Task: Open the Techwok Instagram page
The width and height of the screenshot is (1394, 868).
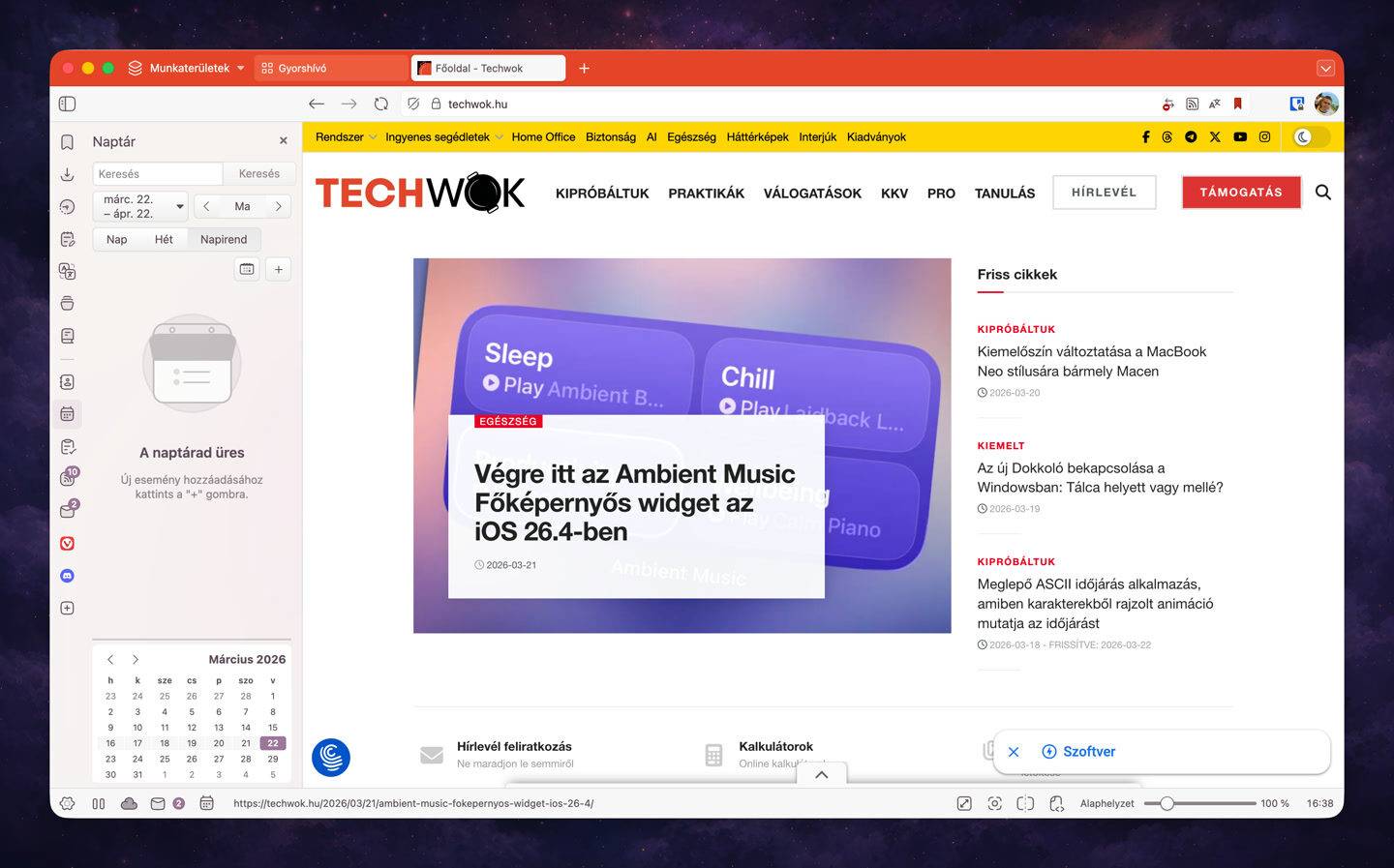Action: (x=1264, y=137)
